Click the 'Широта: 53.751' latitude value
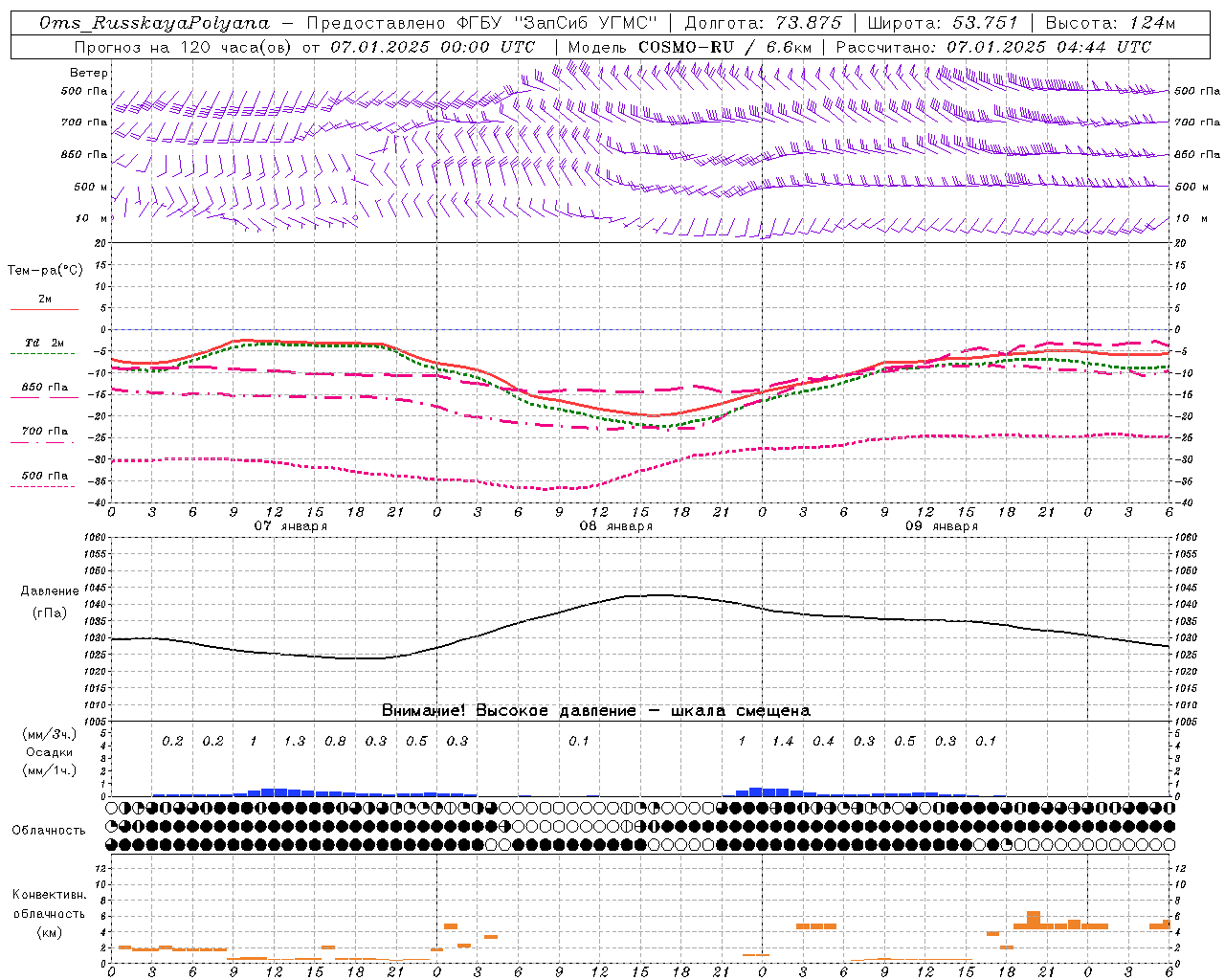The height and width of the screenshot is (980, 1225). coord(944,23)
